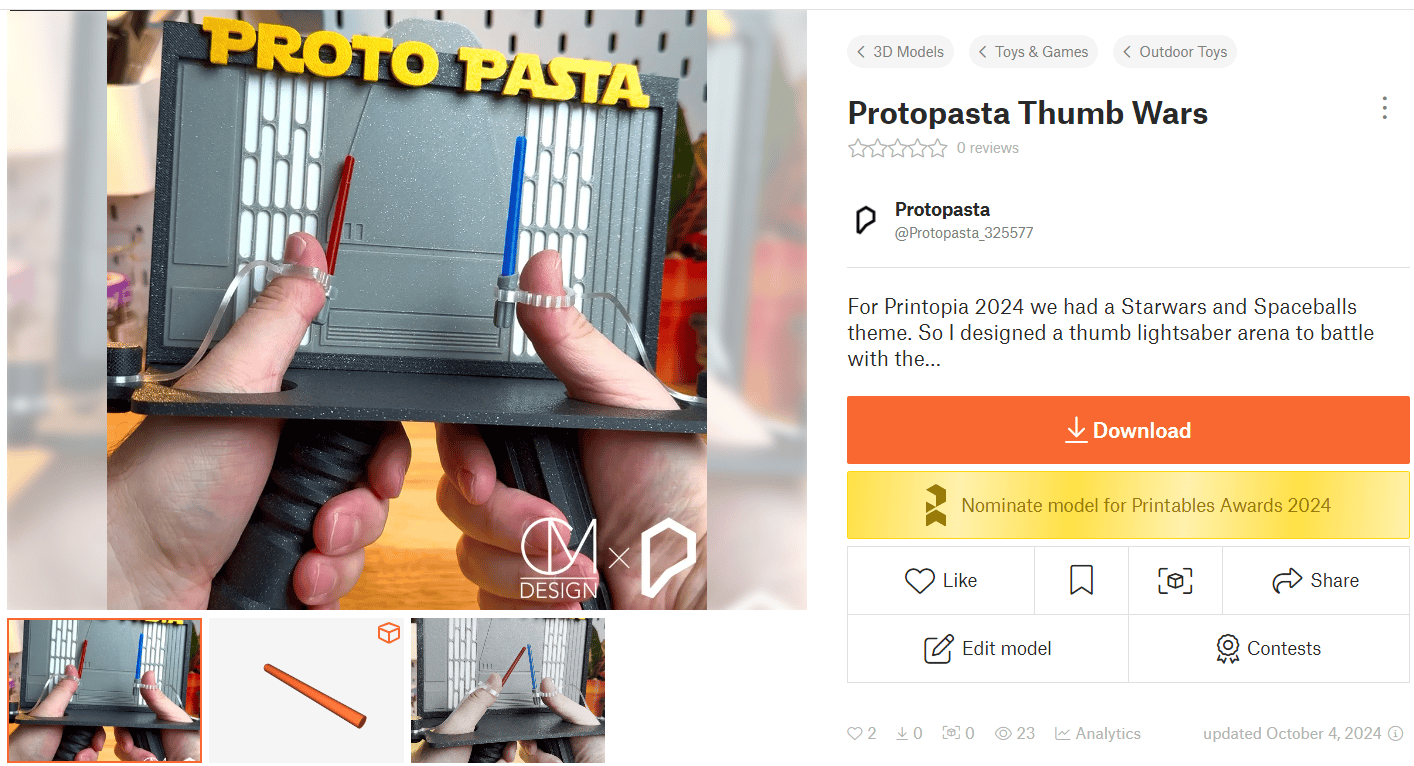
Task: Click the orange Download button
Action: [x=1128, y=430]
